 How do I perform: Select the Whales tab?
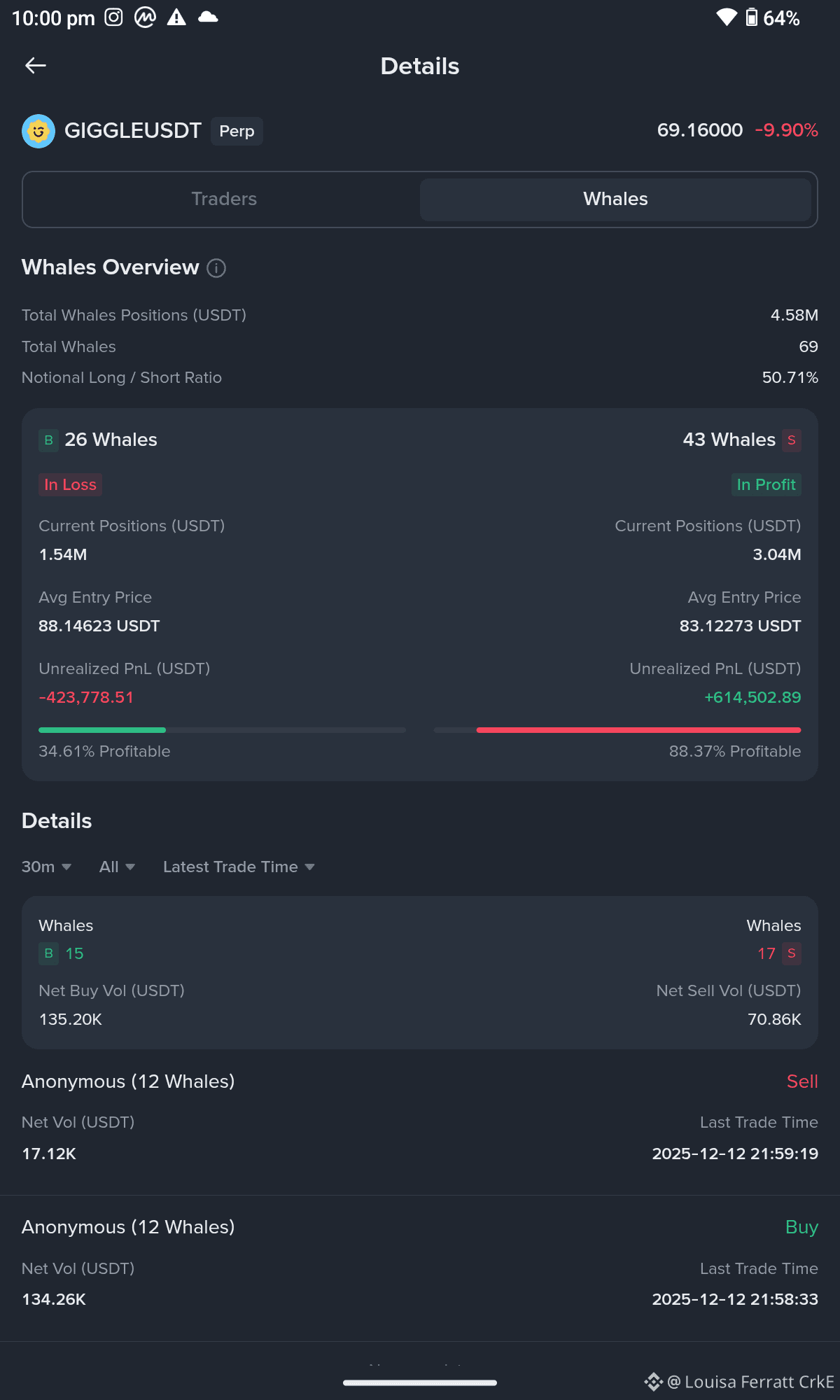pyautogui.click(x=615, y=199)
